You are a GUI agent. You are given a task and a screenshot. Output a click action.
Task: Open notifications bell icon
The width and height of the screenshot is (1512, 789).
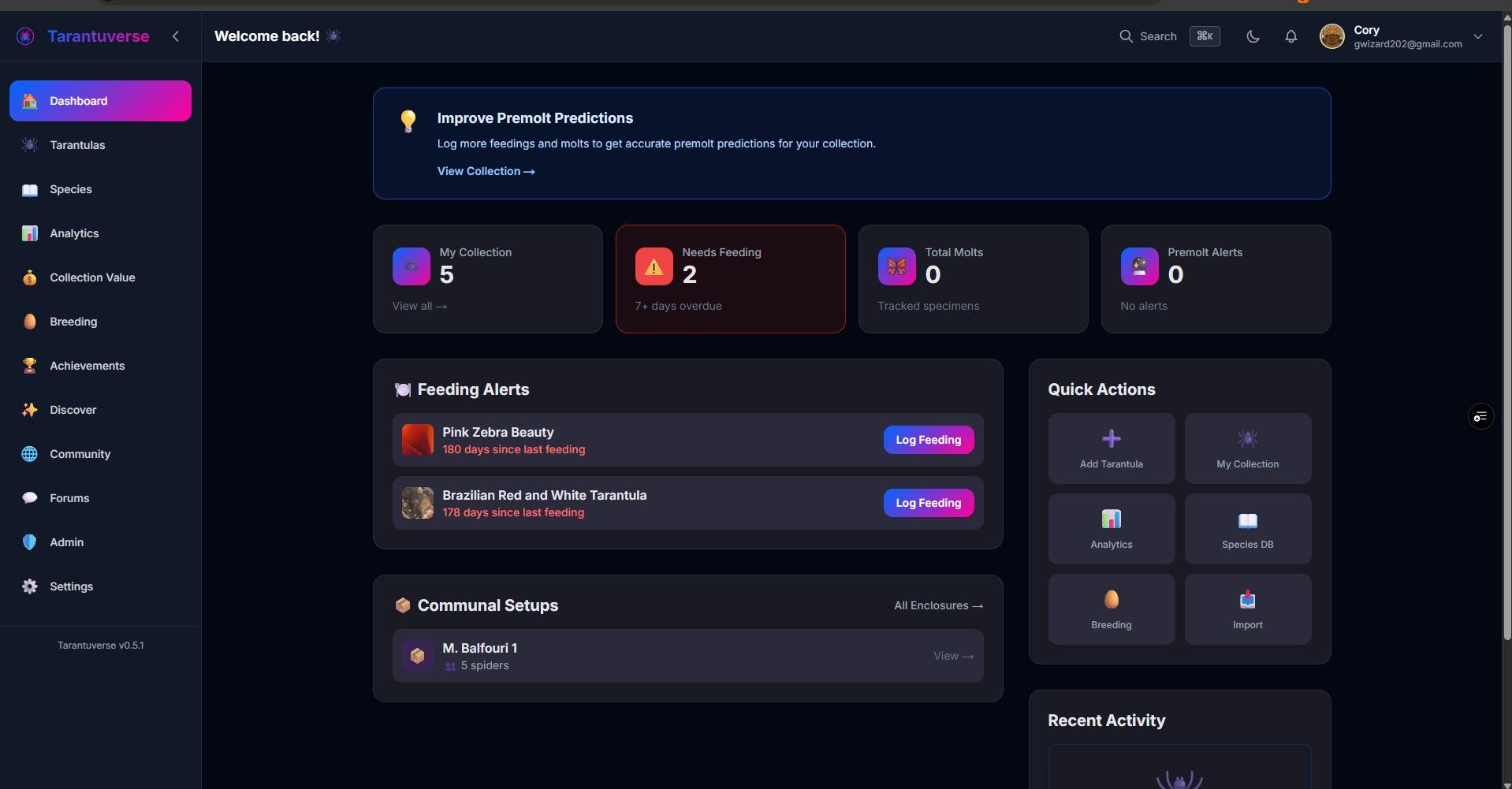[x=1291, y=36]
